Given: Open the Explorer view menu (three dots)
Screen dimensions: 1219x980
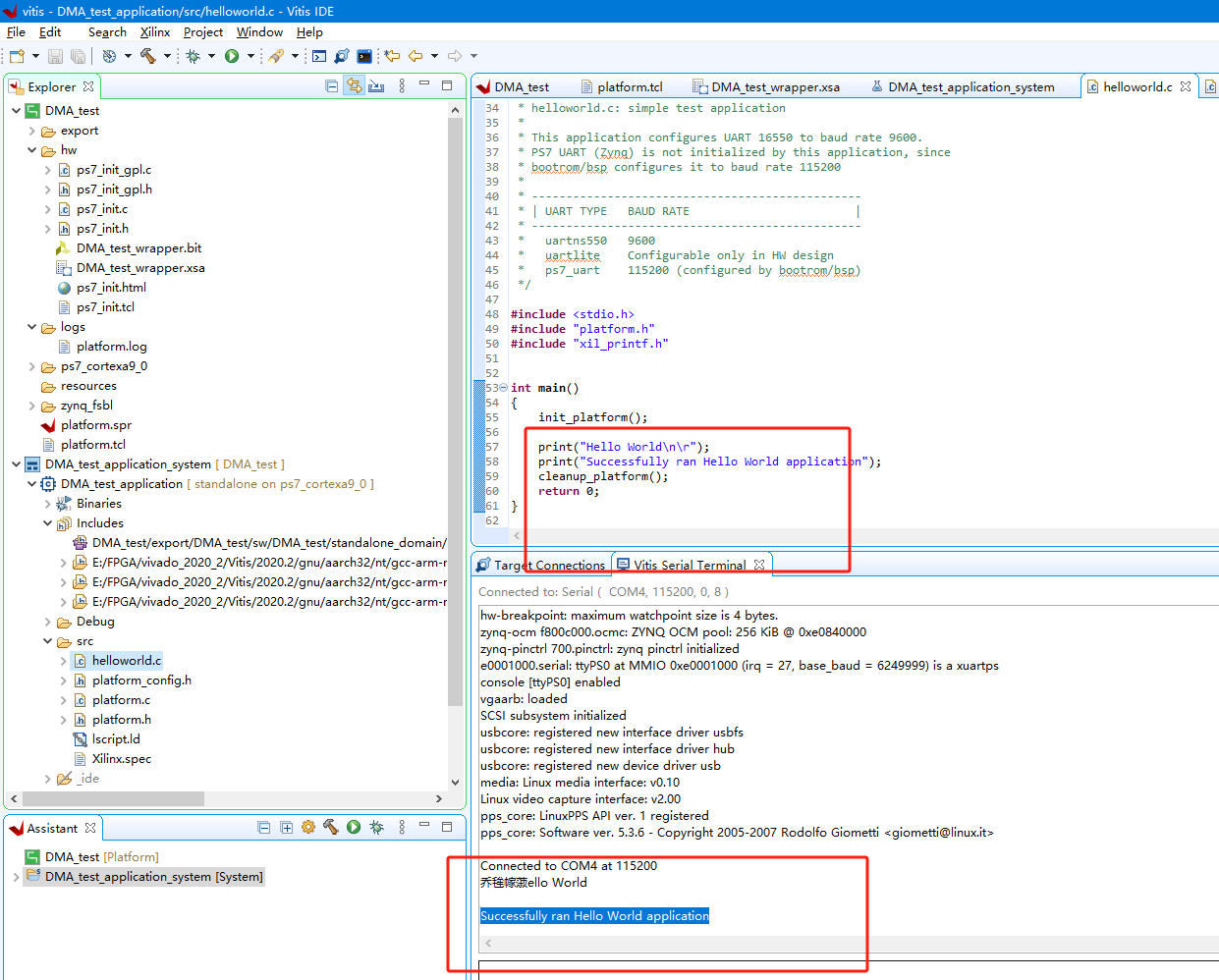Looking at the screenshot, I should (x=402, y=86).
